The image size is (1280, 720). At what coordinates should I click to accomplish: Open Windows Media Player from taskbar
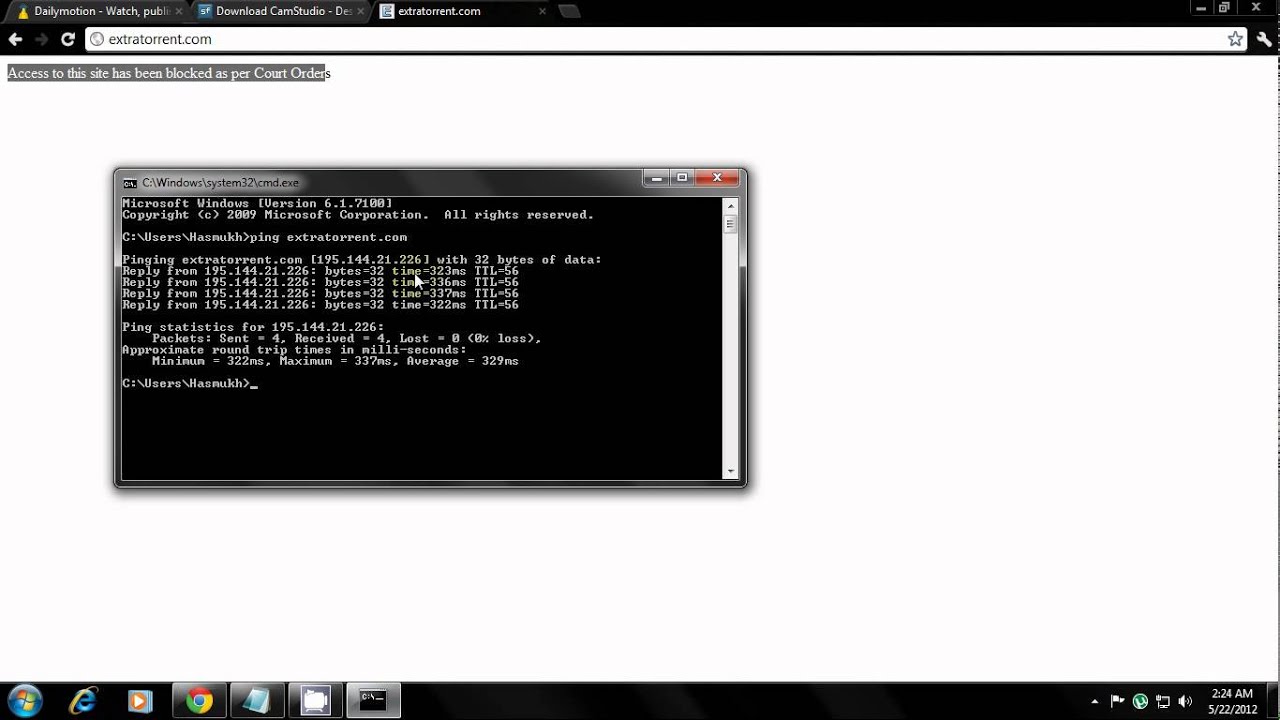tap(139, 701)
